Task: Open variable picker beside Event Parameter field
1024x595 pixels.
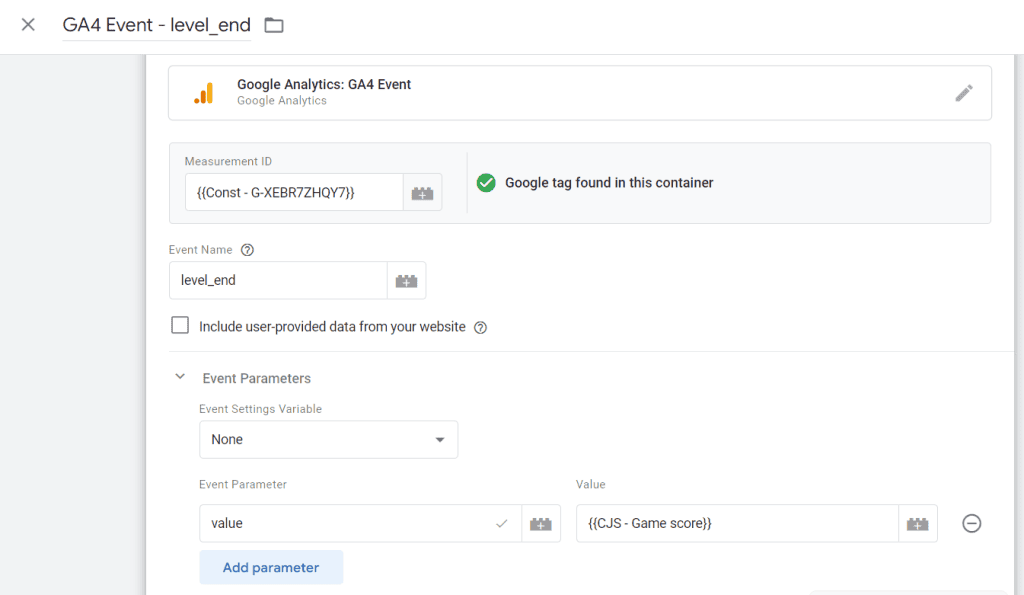Action: pyautogui.click(x=541, y=523)
